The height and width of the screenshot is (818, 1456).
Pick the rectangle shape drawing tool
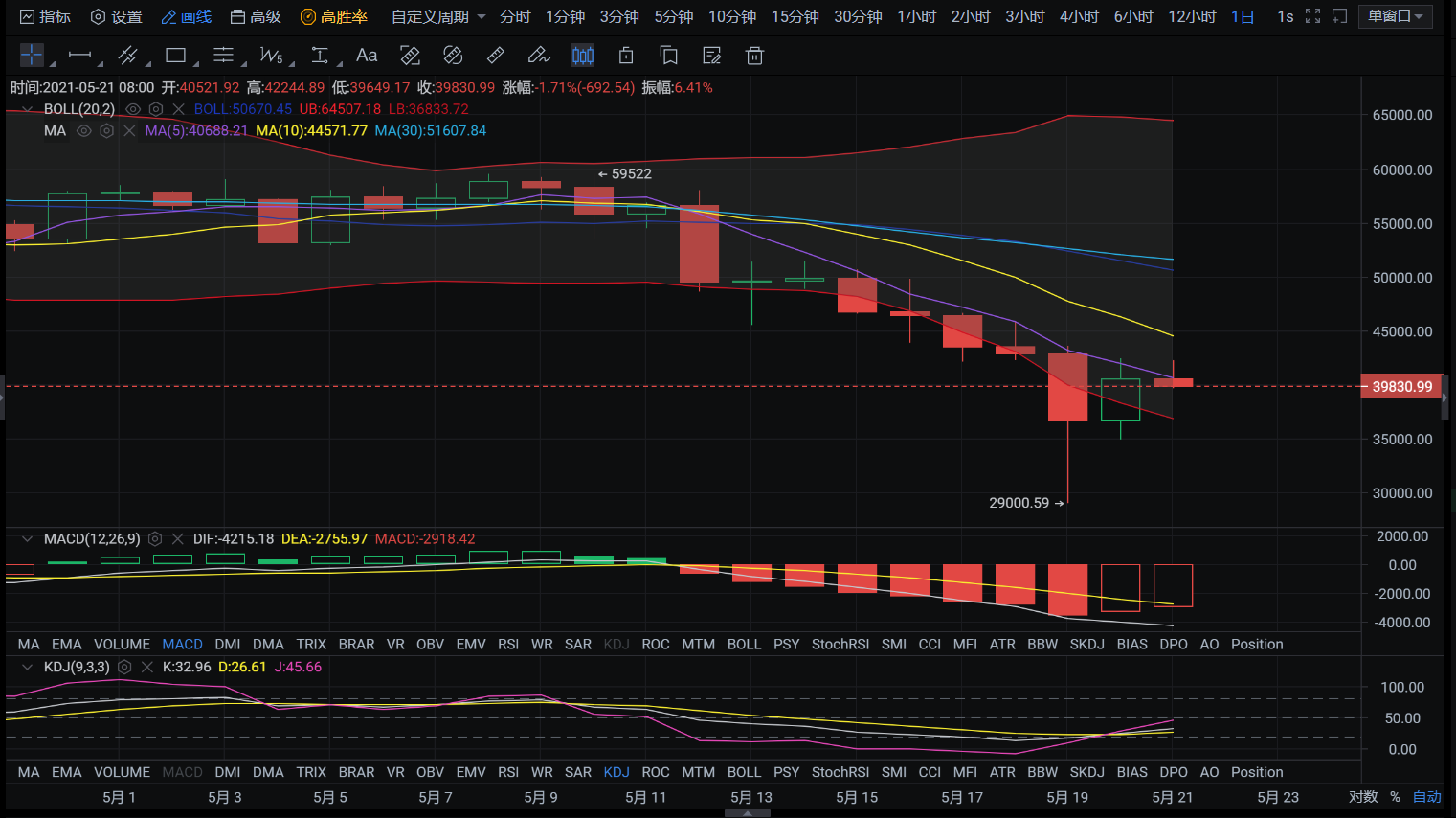(175, 56)
